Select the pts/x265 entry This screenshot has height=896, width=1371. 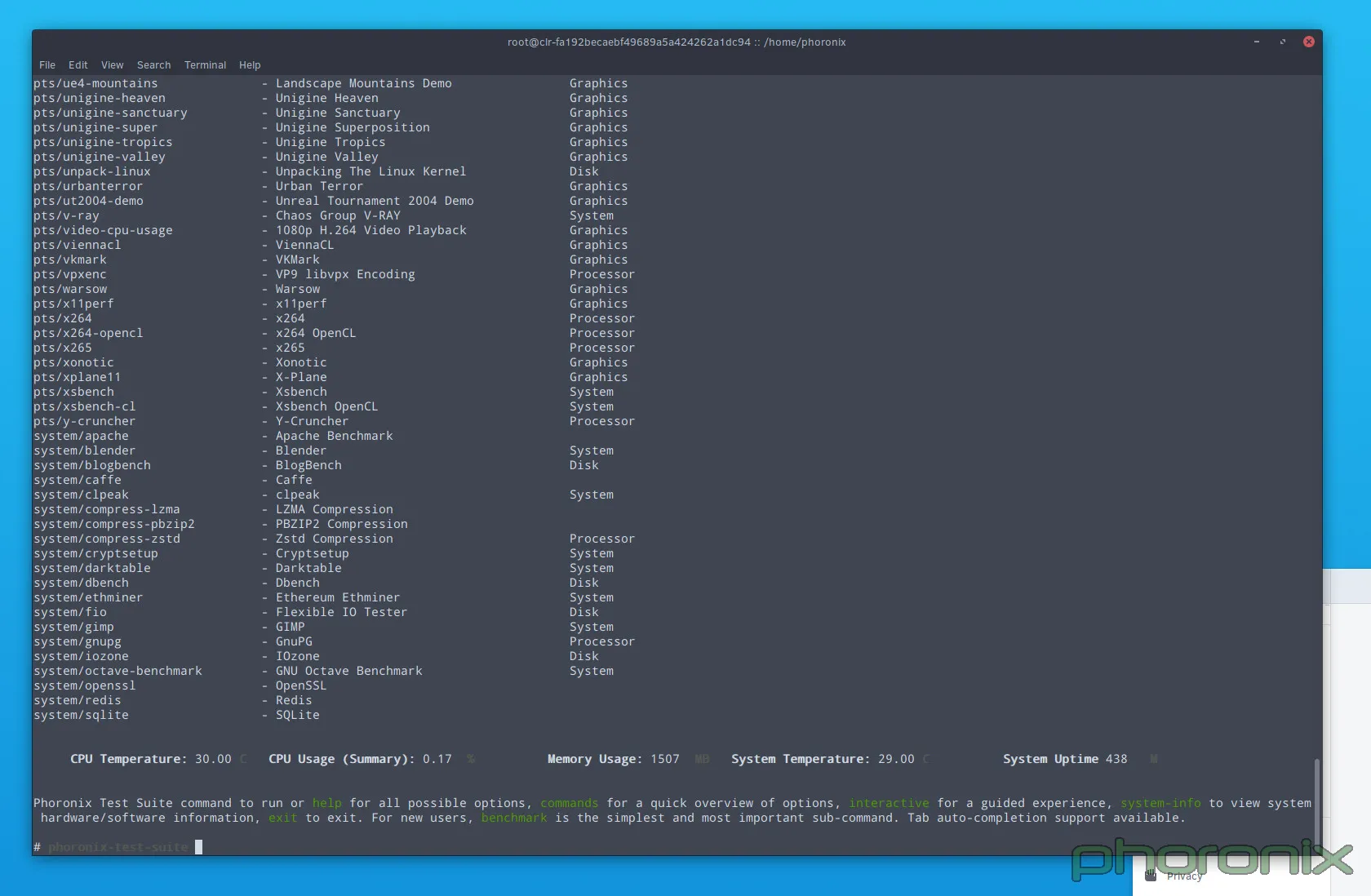click(x=63, y=348)
